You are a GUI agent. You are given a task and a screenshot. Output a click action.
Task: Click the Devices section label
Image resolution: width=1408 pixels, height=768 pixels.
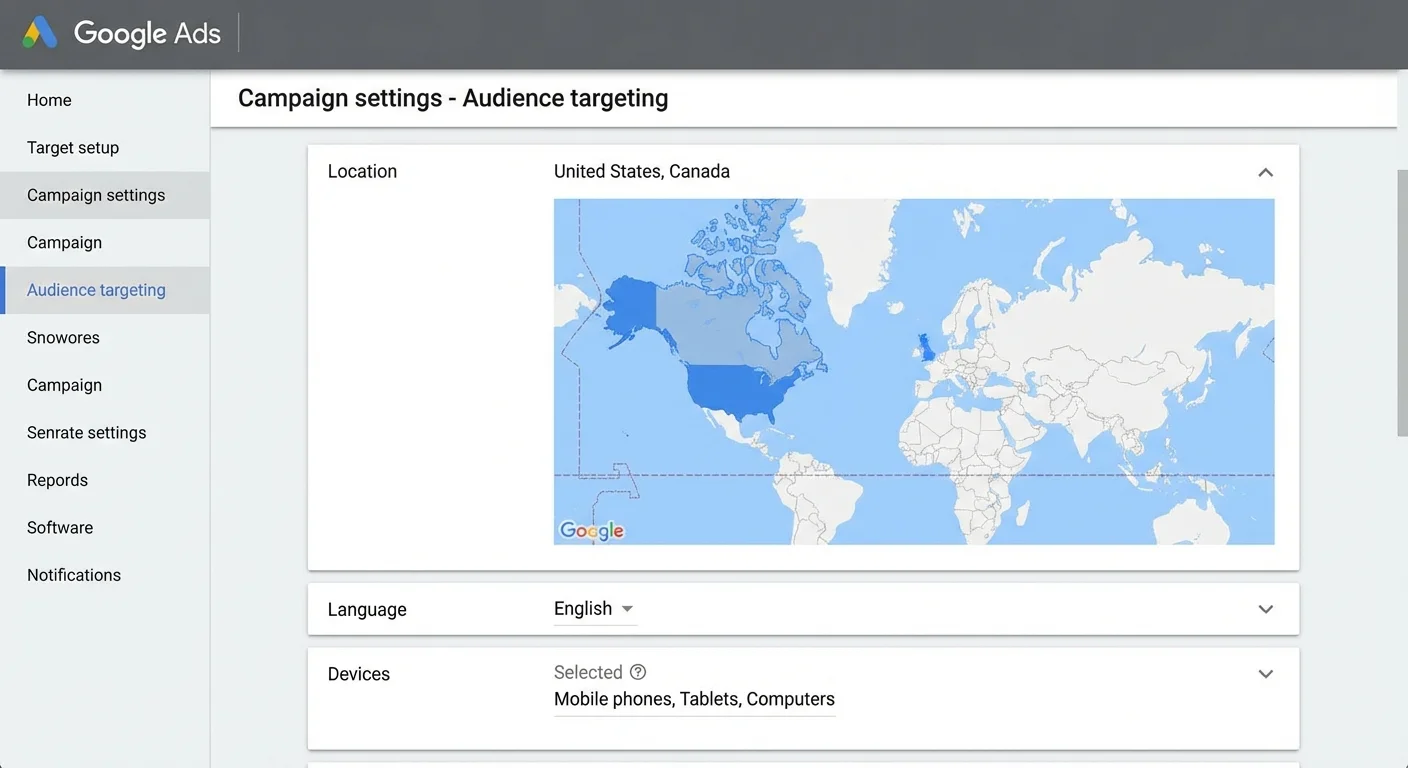click(x=359, y=674)
